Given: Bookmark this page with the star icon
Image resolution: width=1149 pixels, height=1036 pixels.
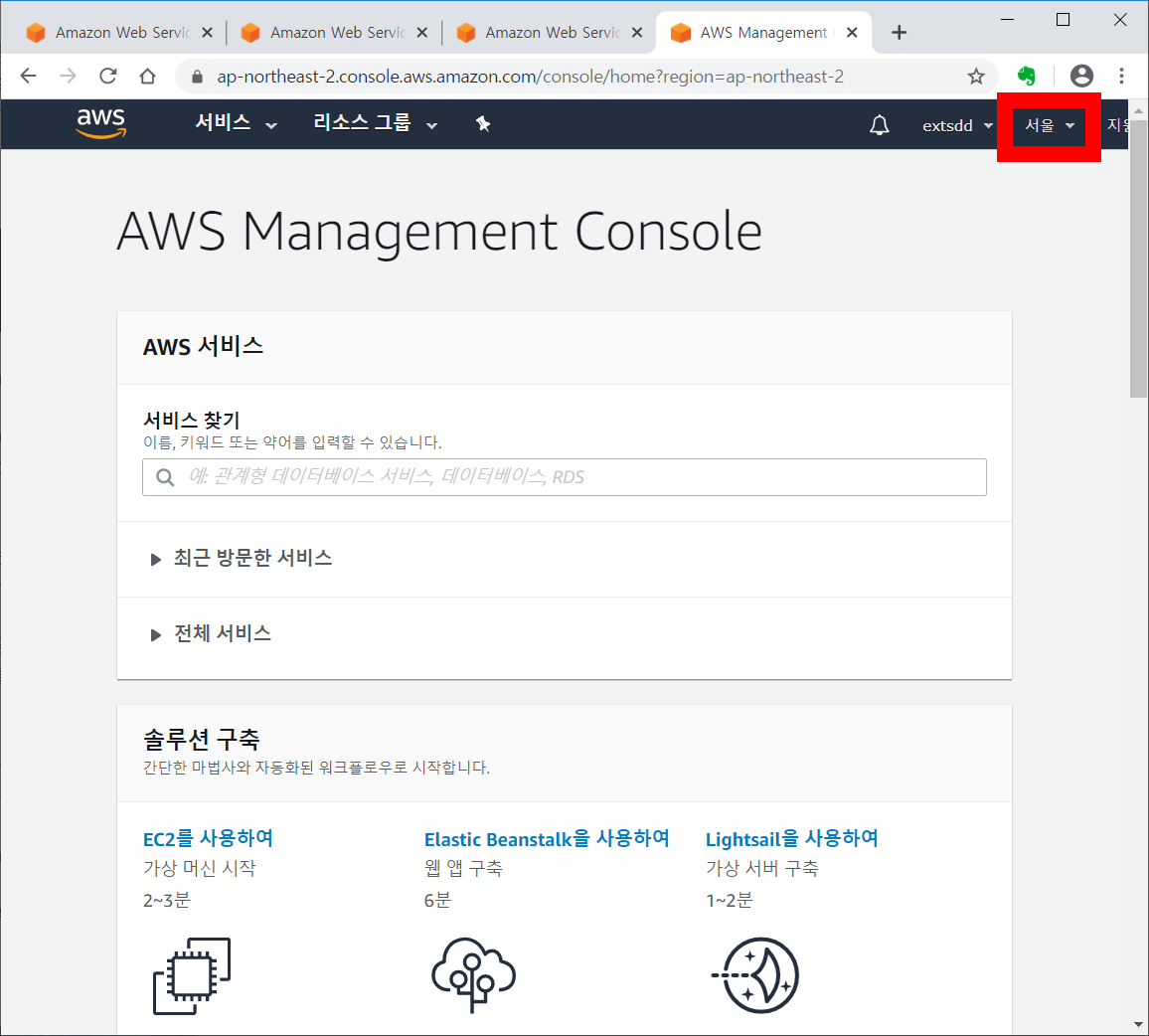Looking at the screenshot, I should tap(976, 77).
